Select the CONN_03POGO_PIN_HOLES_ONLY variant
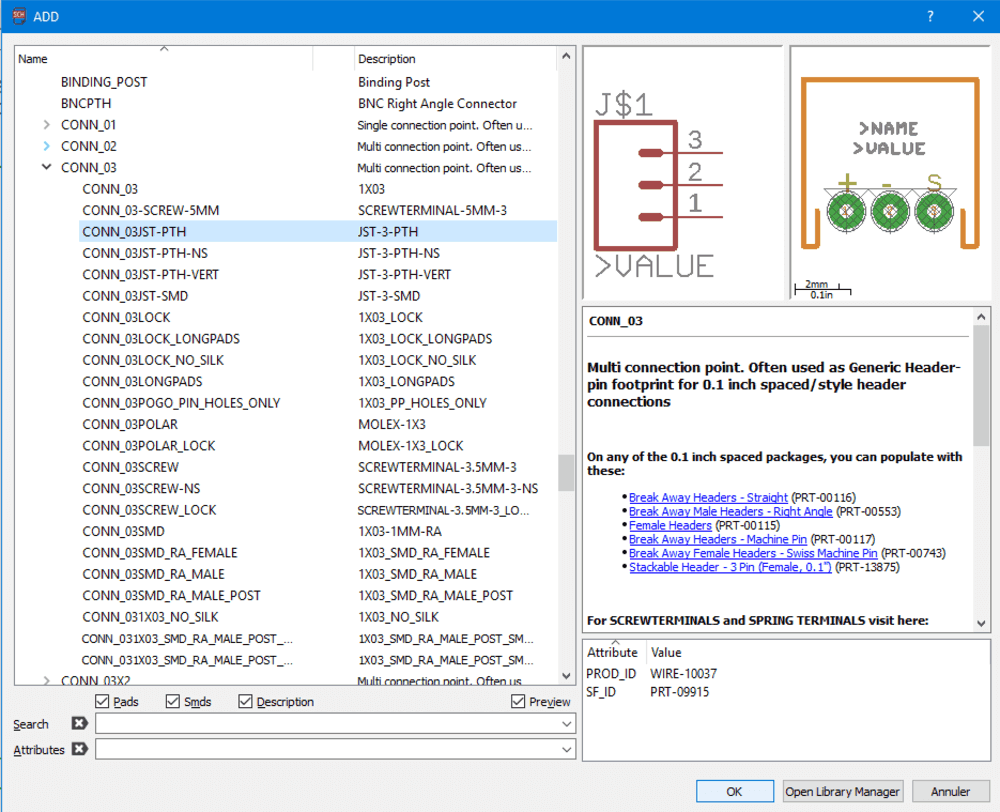This screenshot has width=1000, height=812. [181, 403]
